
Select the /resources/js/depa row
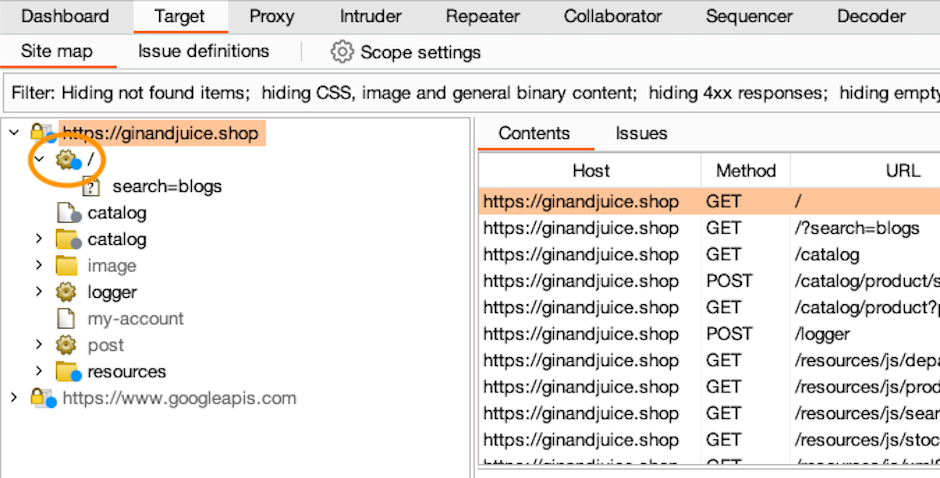pos(709,360)
